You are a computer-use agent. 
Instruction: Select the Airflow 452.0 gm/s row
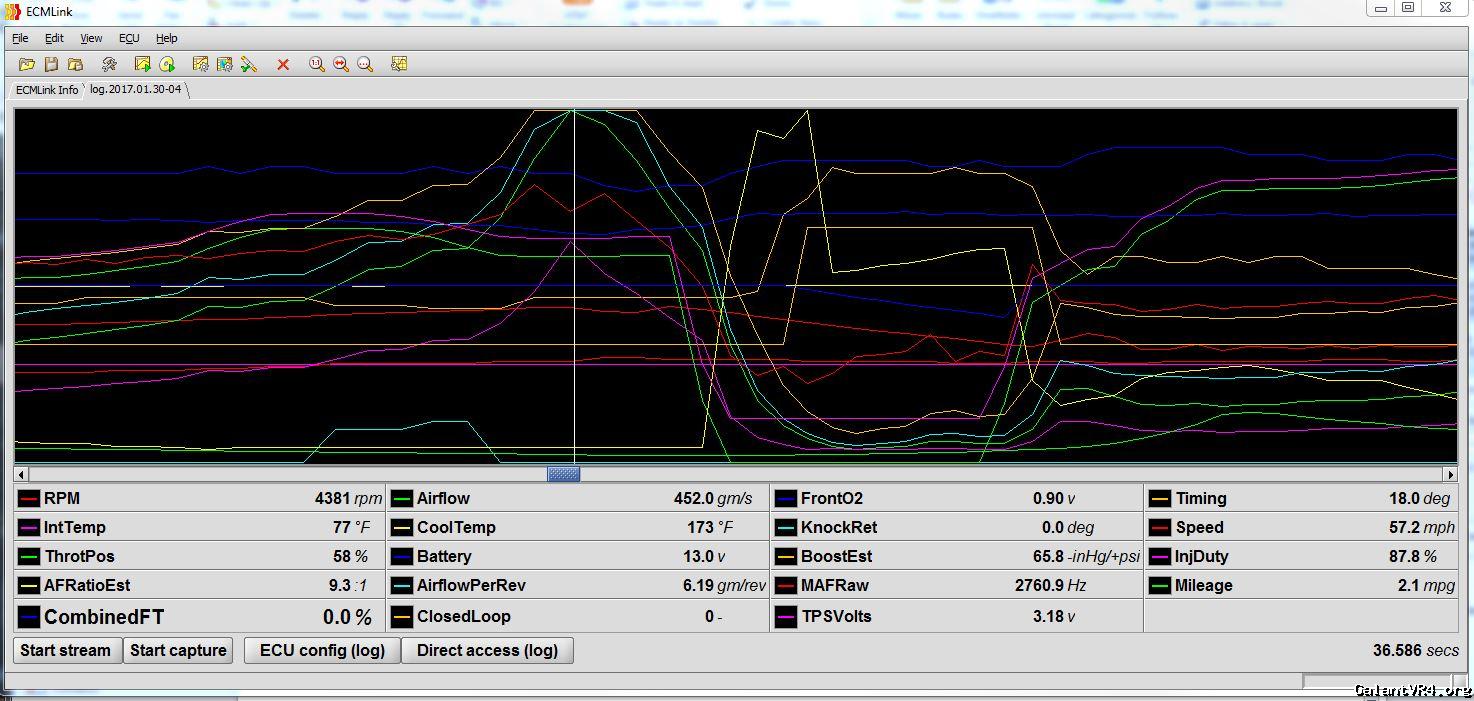point(578,498)
